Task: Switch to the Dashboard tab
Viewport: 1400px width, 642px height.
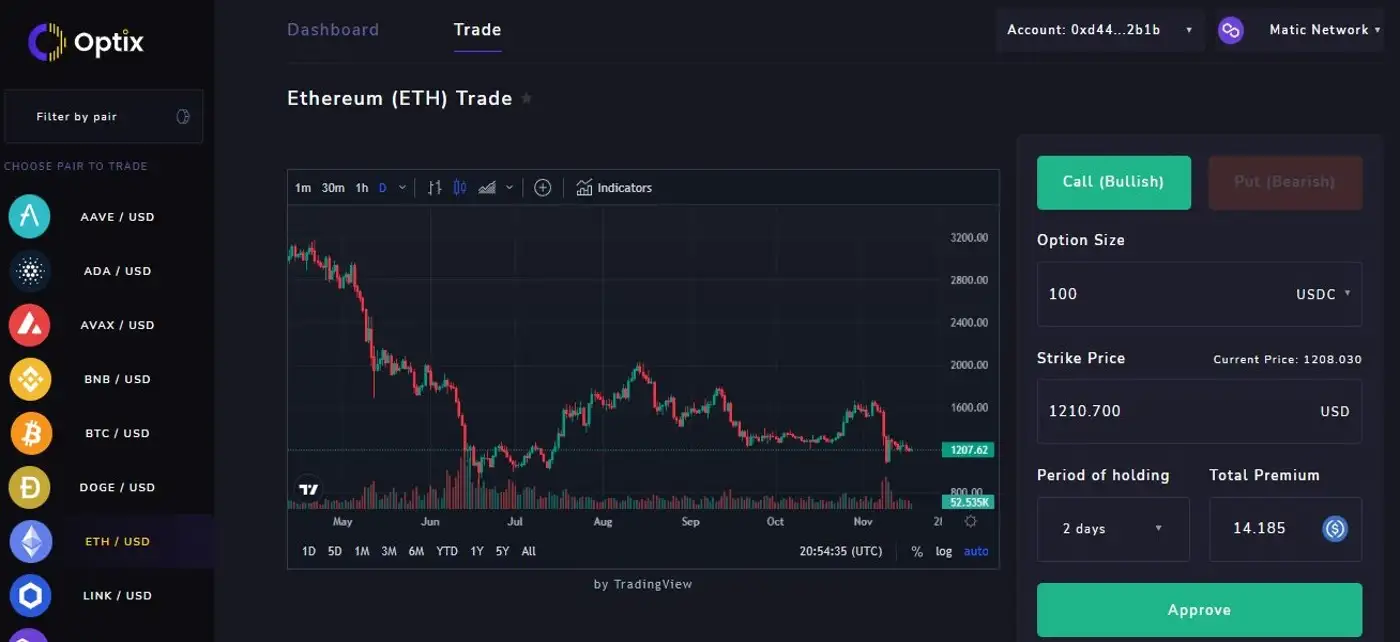Action: click(x=333, y=30)
